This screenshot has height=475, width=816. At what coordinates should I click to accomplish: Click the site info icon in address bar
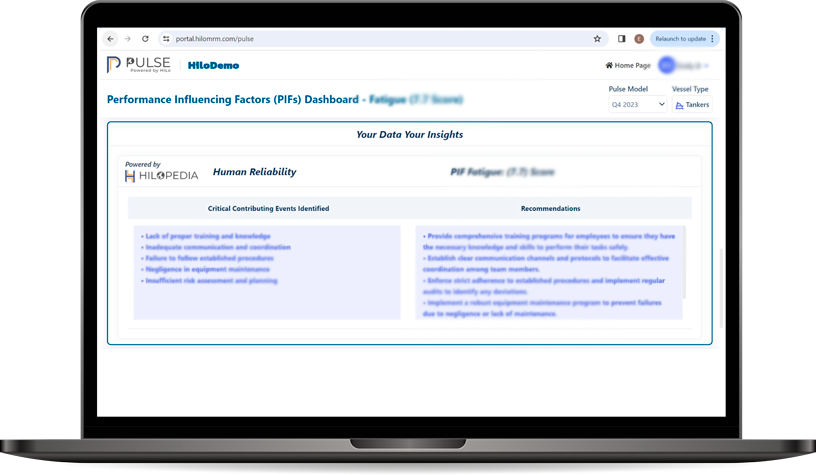pyautogui.click(x=167, y=39)
